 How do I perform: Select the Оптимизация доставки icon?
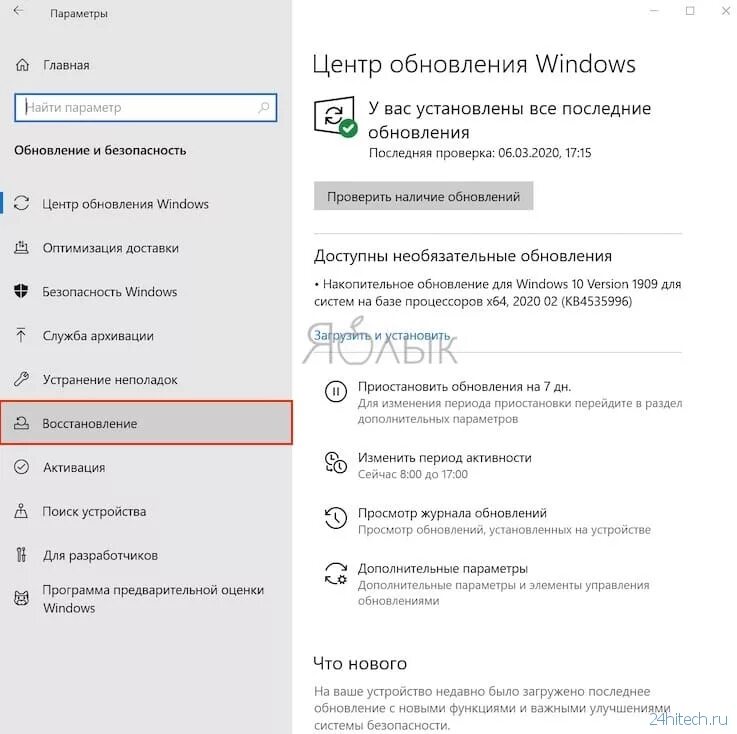coord(21,248)
